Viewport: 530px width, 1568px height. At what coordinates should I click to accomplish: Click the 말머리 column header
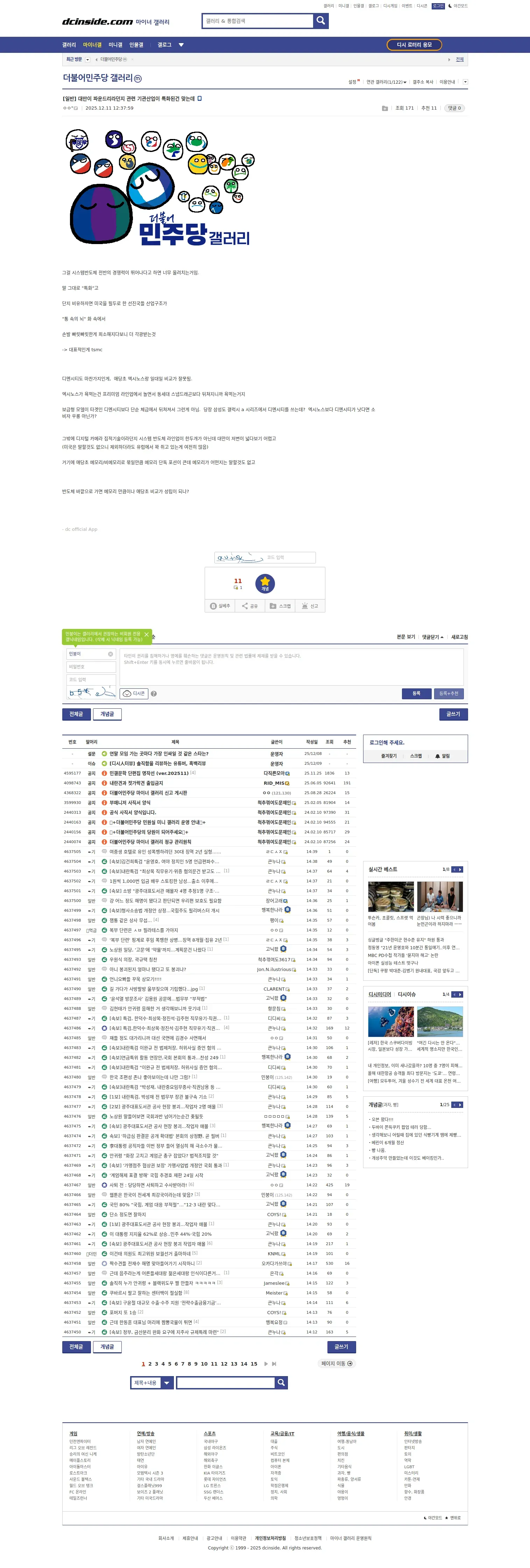(92, 743)
